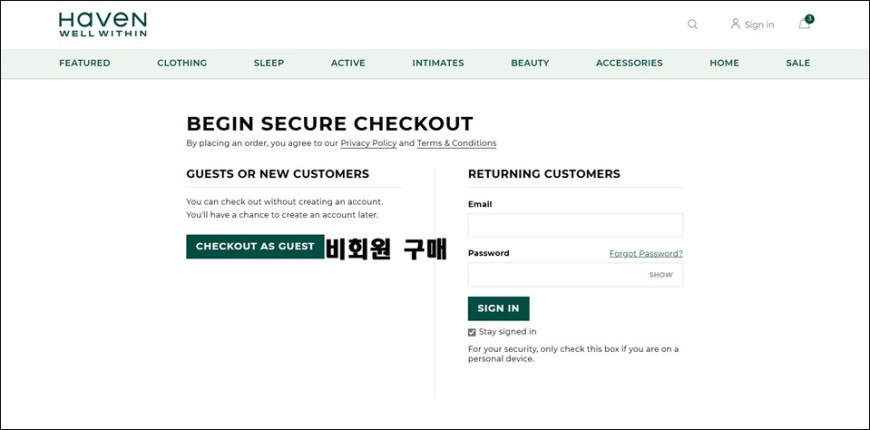This screenshot has width=870, height=430.
Task: Go to Haven Well Within logo home
Action: pos(103,24)
